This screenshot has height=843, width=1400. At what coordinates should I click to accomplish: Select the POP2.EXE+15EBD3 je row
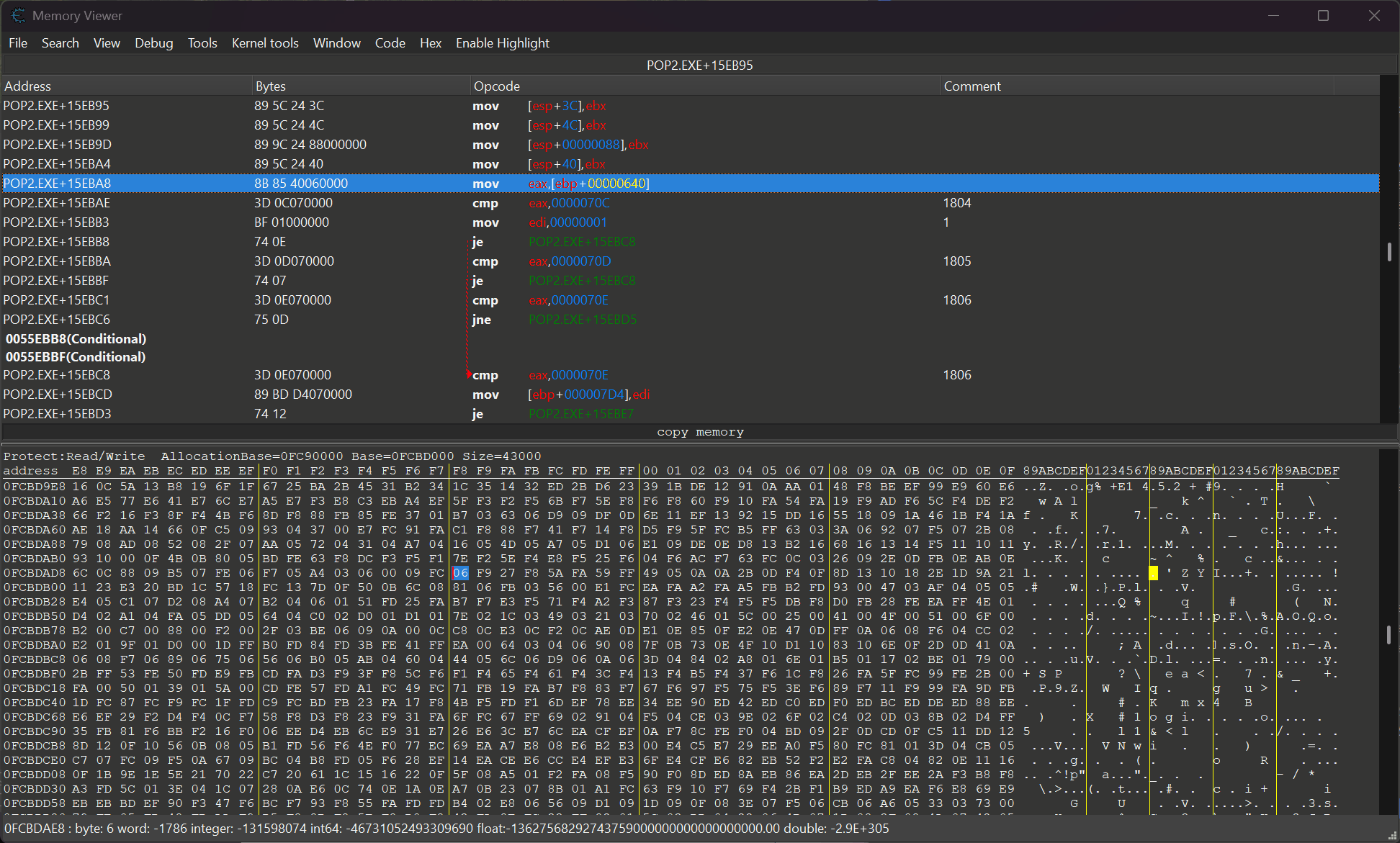(691, 414)
